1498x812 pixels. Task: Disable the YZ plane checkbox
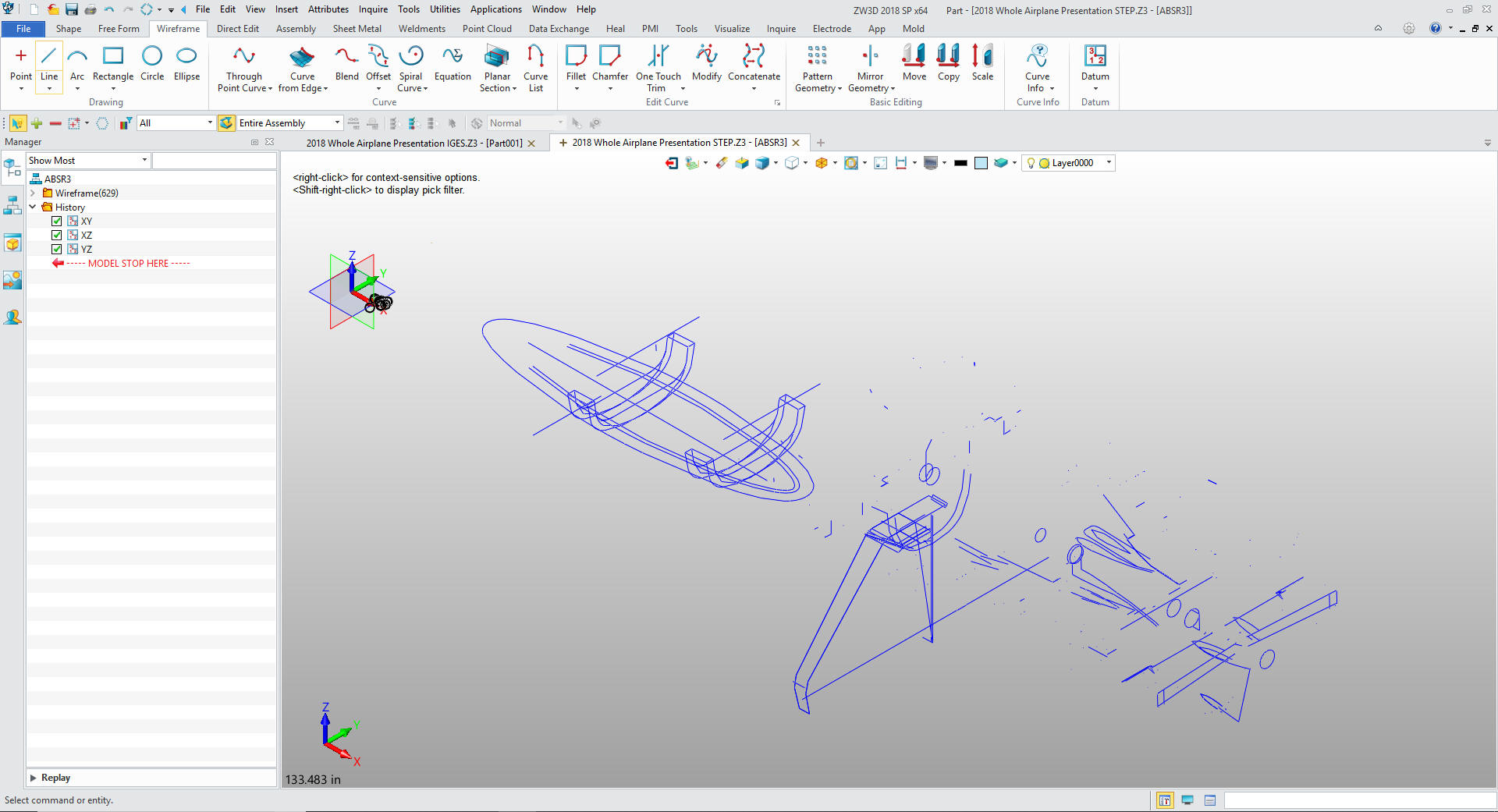click(57, 250)
